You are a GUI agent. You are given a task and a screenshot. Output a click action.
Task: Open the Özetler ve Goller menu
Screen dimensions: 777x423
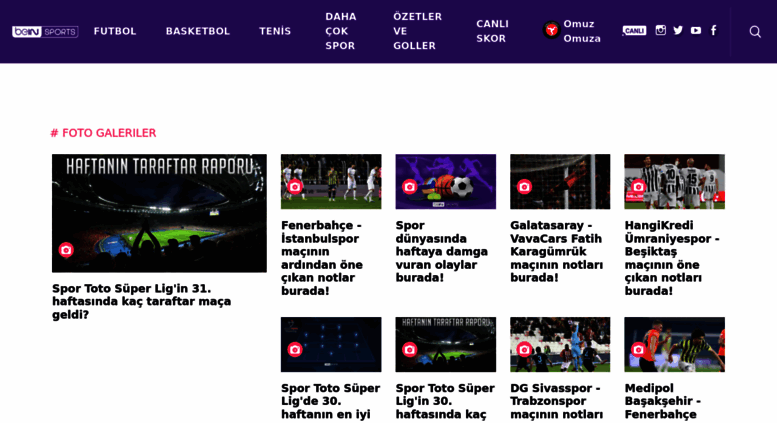coord(417,31)
